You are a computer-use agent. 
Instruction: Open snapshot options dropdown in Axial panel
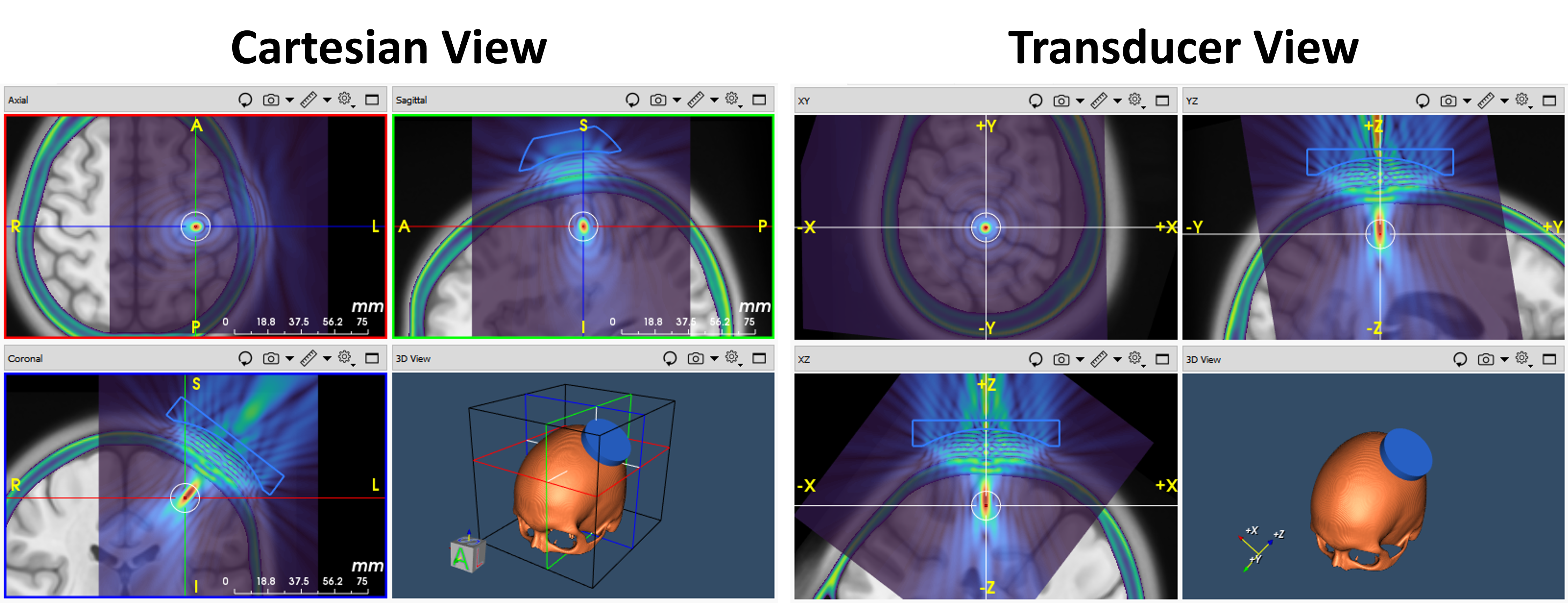[290, 100]
